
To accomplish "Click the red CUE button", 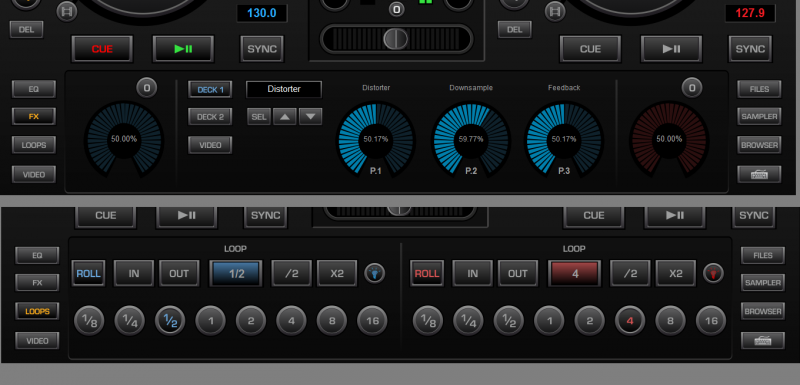I will [x=102, y=49].
